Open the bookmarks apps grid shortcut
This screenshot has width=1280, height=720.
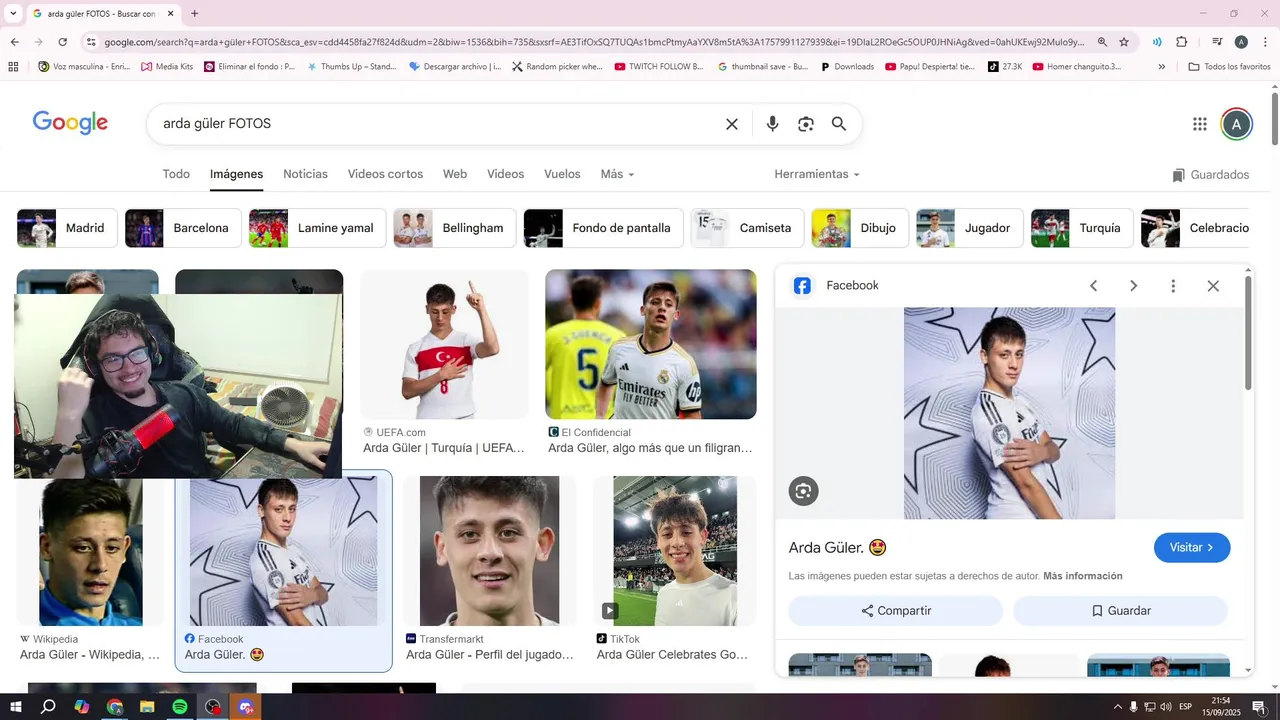13,67
